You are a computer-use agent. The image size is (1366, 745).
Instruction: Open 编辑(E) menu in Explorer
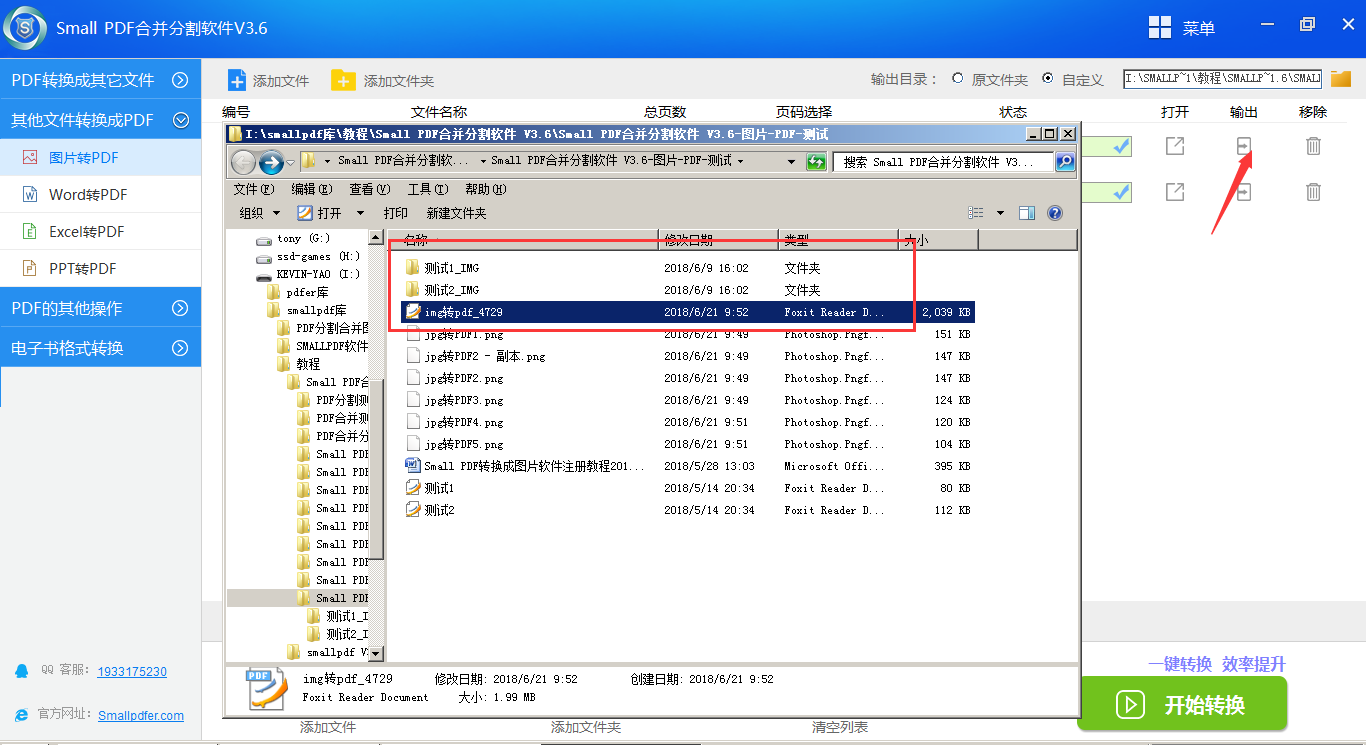pyautogui.click(x=312, y=189)
